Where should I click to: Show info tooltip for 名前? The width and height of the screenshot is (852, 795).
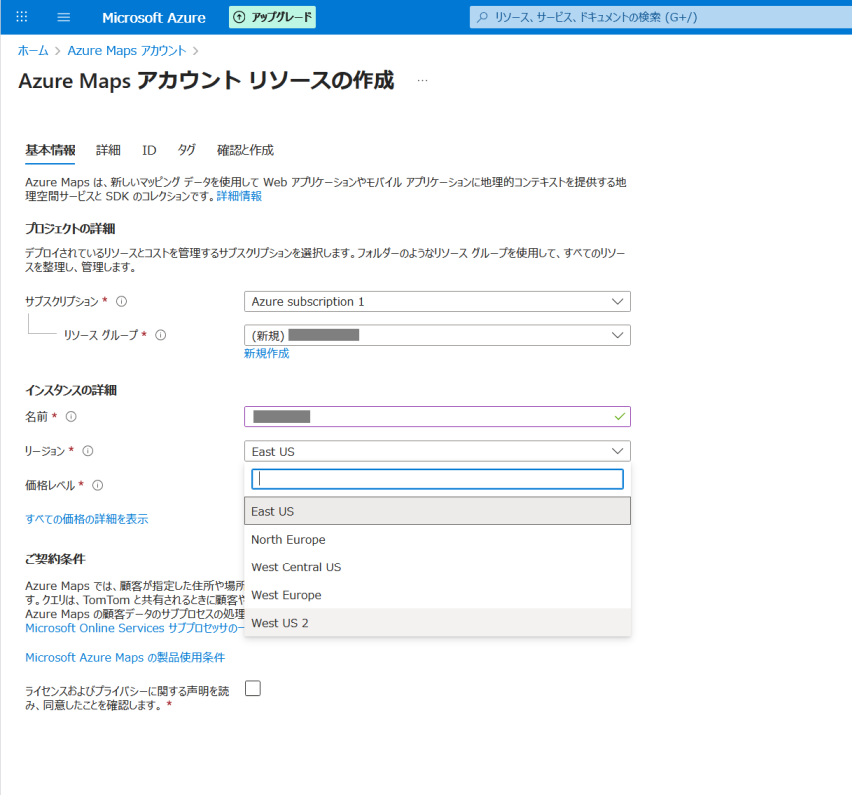[x=71, y=416]
